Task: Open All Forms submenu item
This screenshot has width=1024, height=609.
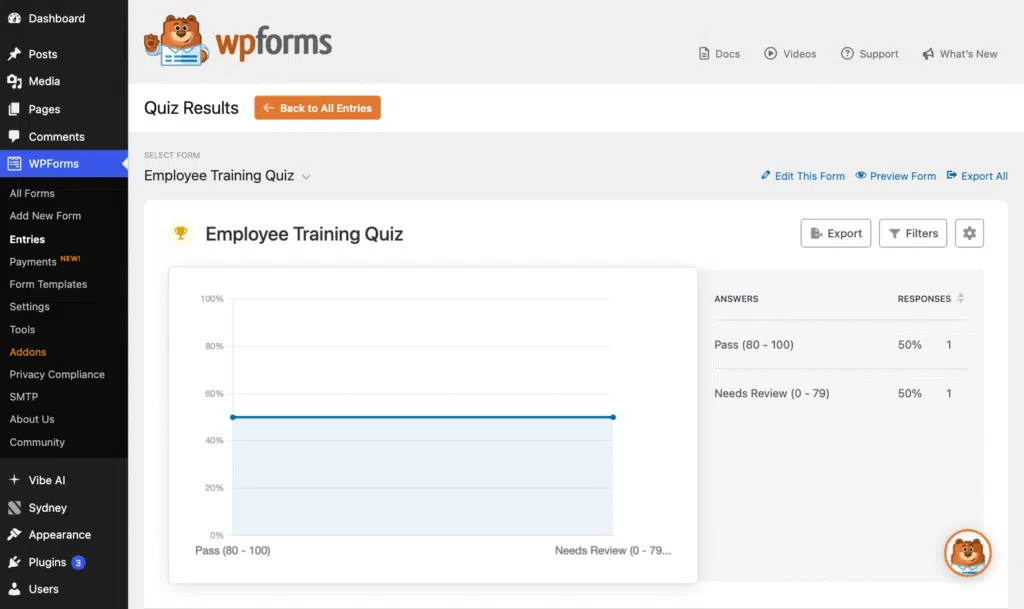Action: (32, 193)
